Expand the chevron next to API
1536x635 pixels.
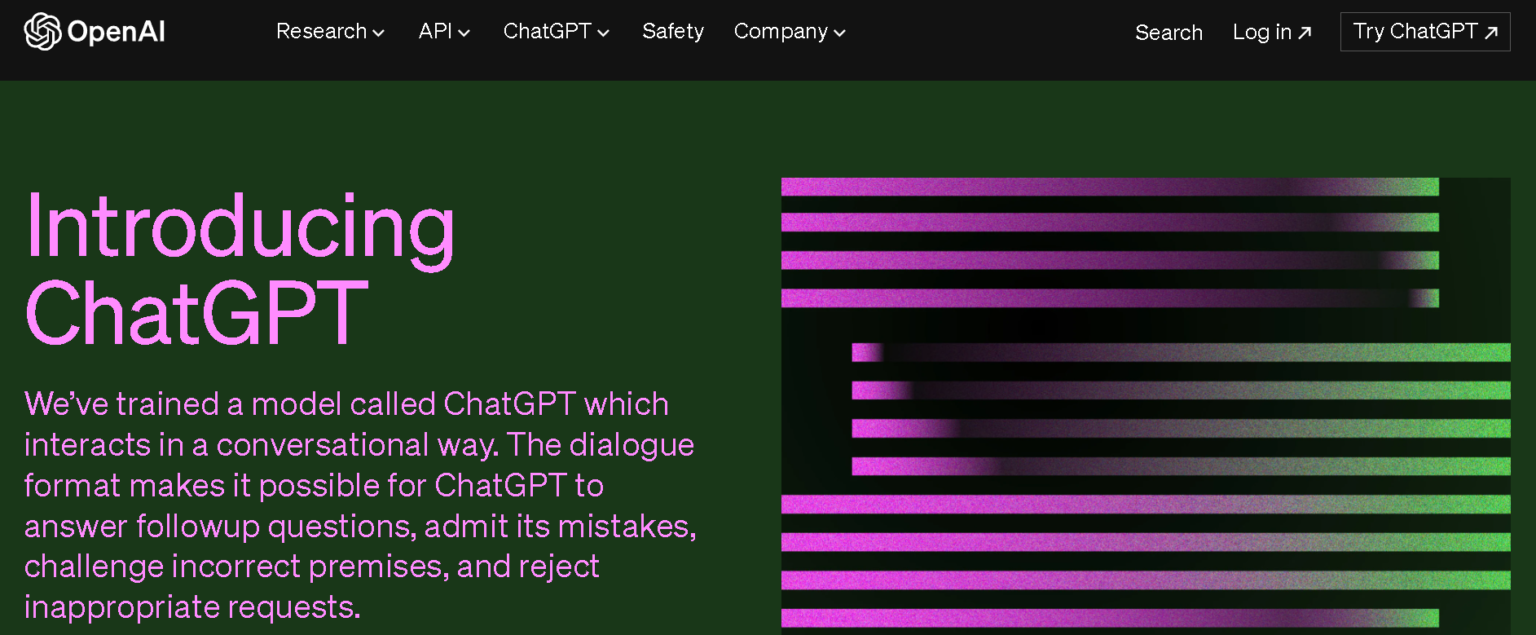click(465, 33)
